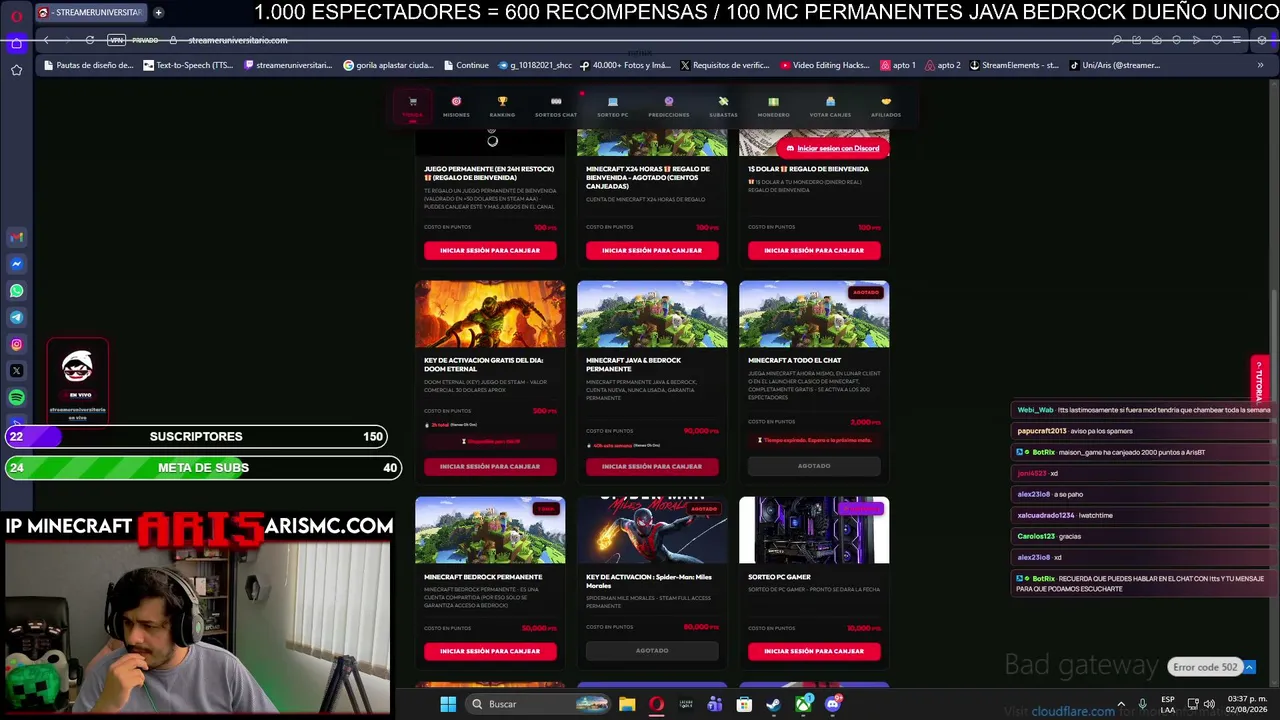Screen dimensions: 1280x720
Task: Open Xbox app from the taskbar
Action: [x=803, y=704]
